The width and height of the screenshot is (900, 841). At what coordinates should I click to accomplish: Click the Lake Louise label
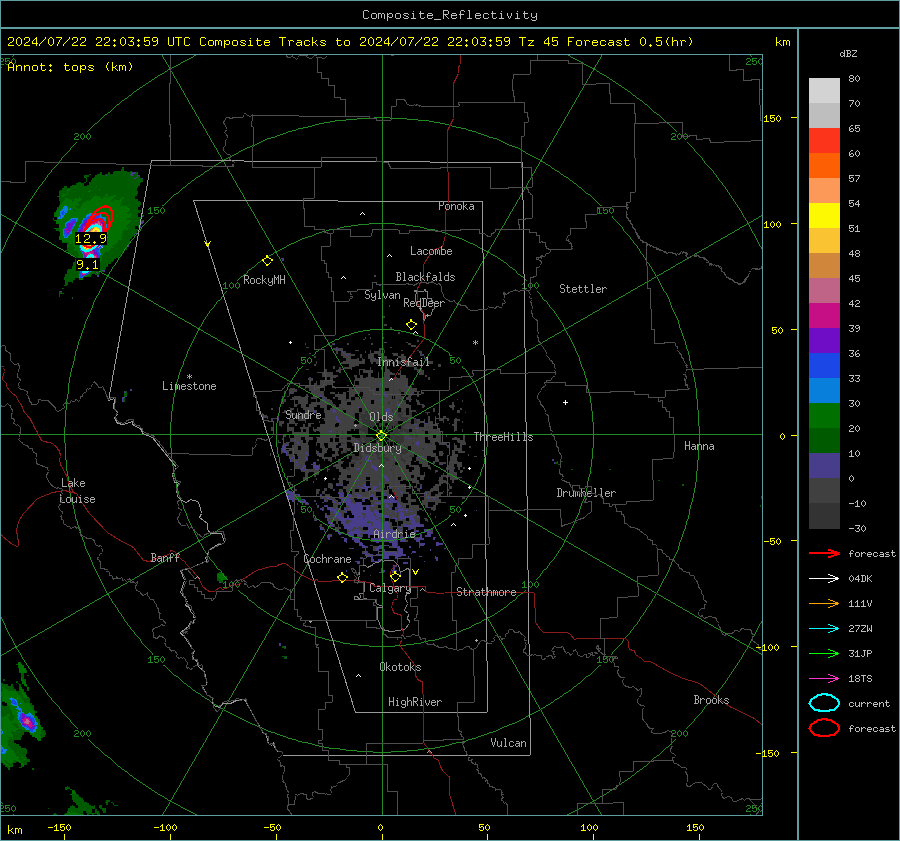[x=77, y=491]
